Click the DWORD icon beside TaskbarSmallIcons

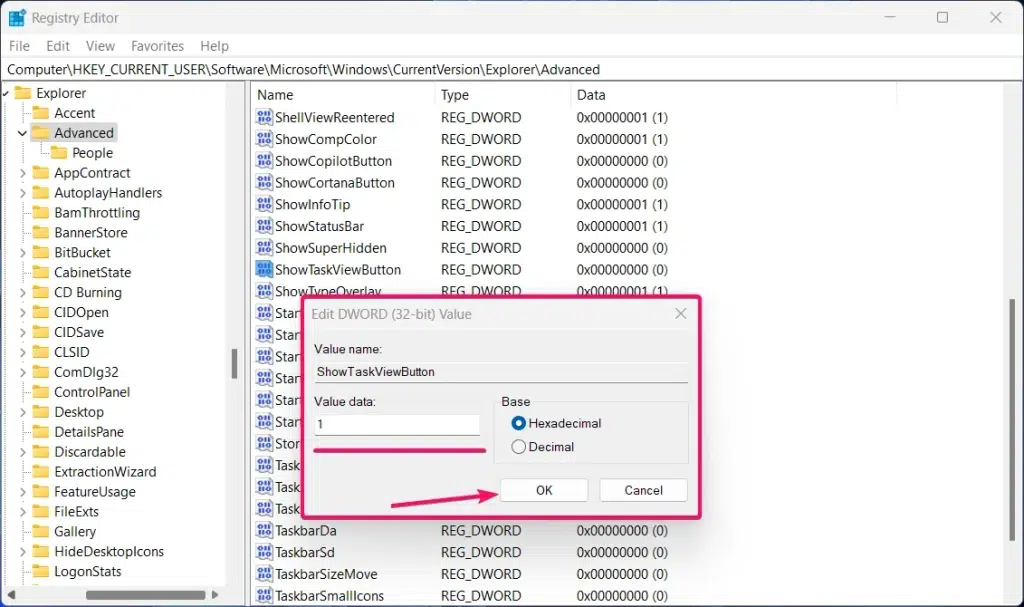[x=264, y=595]
